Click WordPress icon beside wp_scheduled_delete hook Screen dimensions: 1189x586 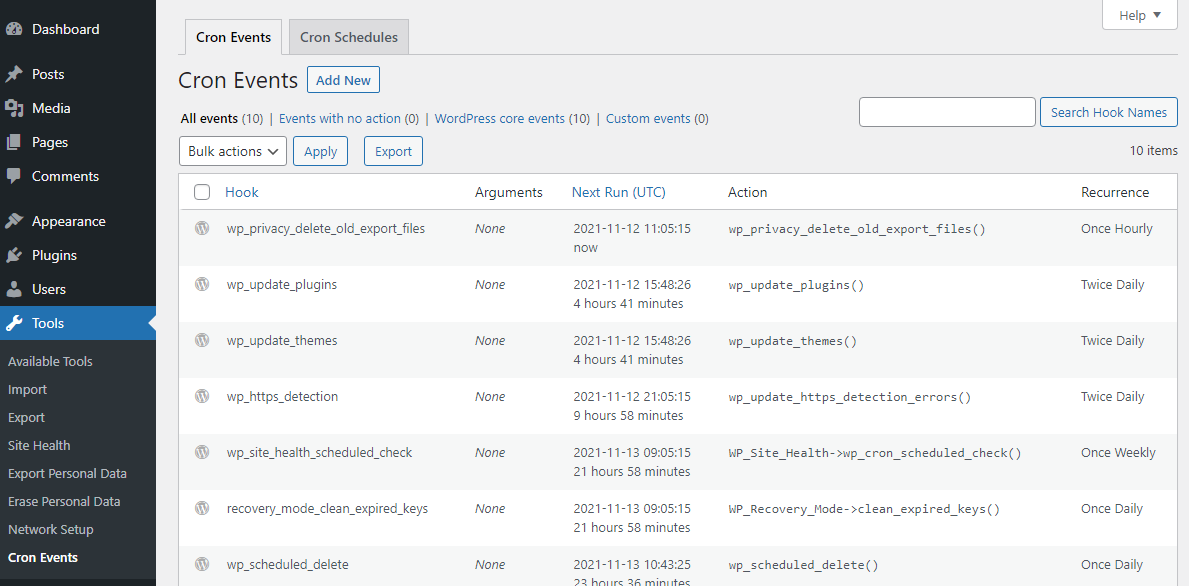[x=202, y=565]
